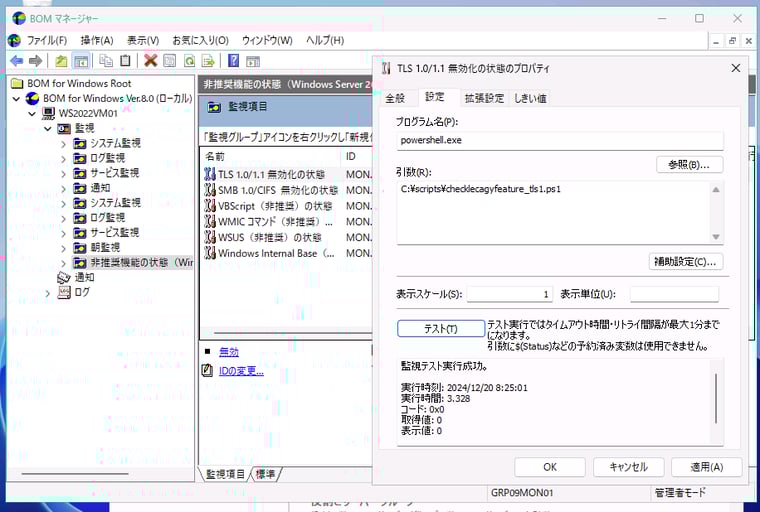Click the 表示単位 input field
760x512 pixels.
tap(674, 294)
